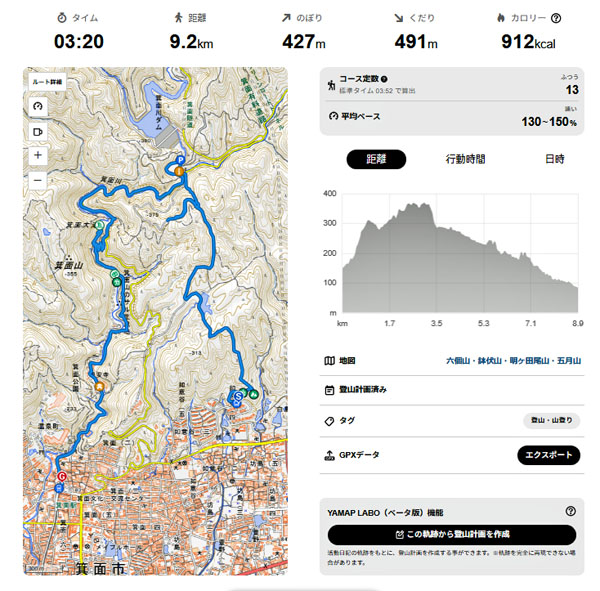
Task: Switch to the 行動時間 tab
Action: pyautogui.click(x=465, y=159)
